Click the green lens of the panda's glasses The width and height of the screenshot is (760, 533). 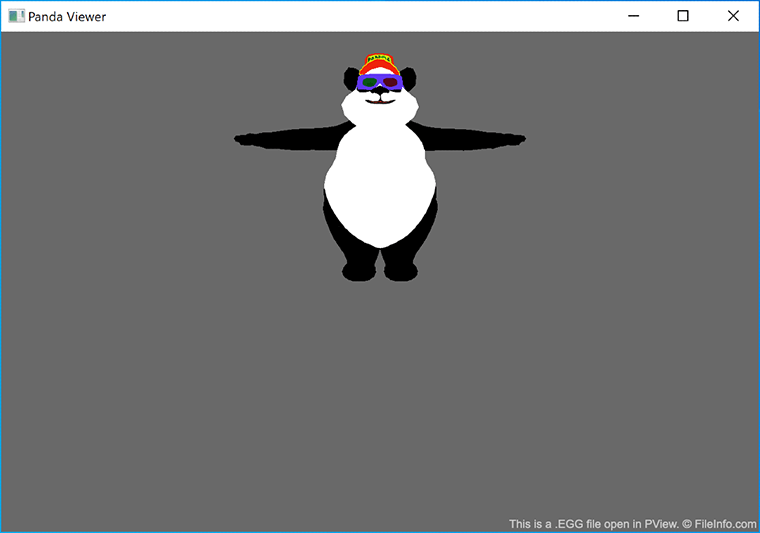click(370, 84)
